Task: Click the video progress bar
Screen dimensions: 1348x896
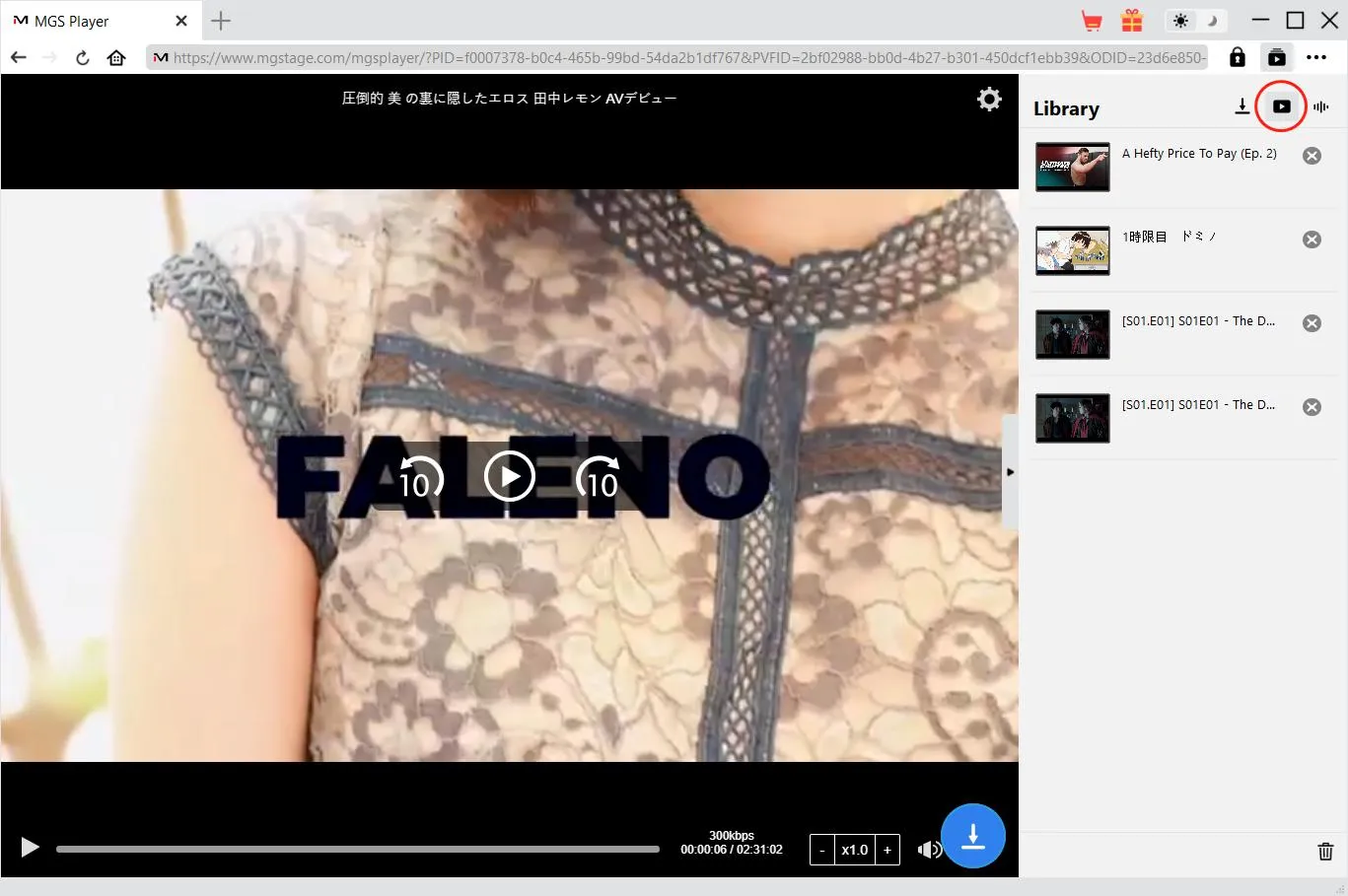Action: tap(357, 849)
